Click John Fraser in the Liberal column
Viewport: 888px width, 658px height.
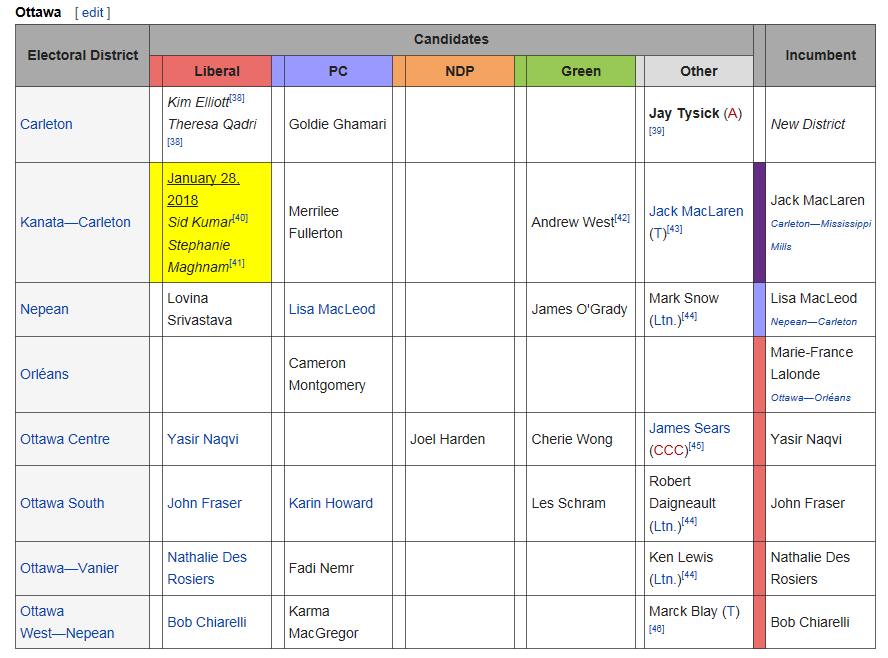204,503
